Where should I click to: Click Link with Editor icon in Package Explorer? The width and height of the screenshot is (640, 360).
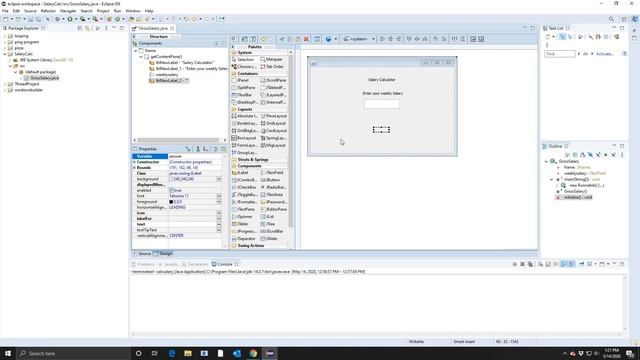(x=87, y=28)
